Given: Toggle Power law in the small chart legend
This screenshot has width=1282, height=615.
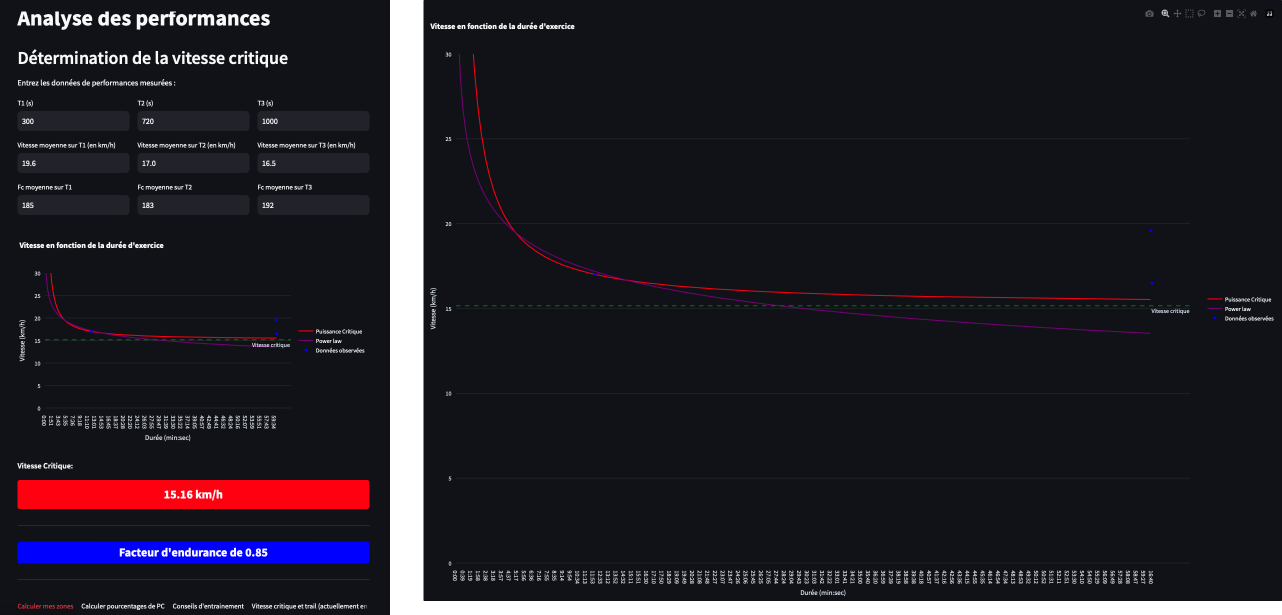Looking at the screenshot, I should click(329, 341).
